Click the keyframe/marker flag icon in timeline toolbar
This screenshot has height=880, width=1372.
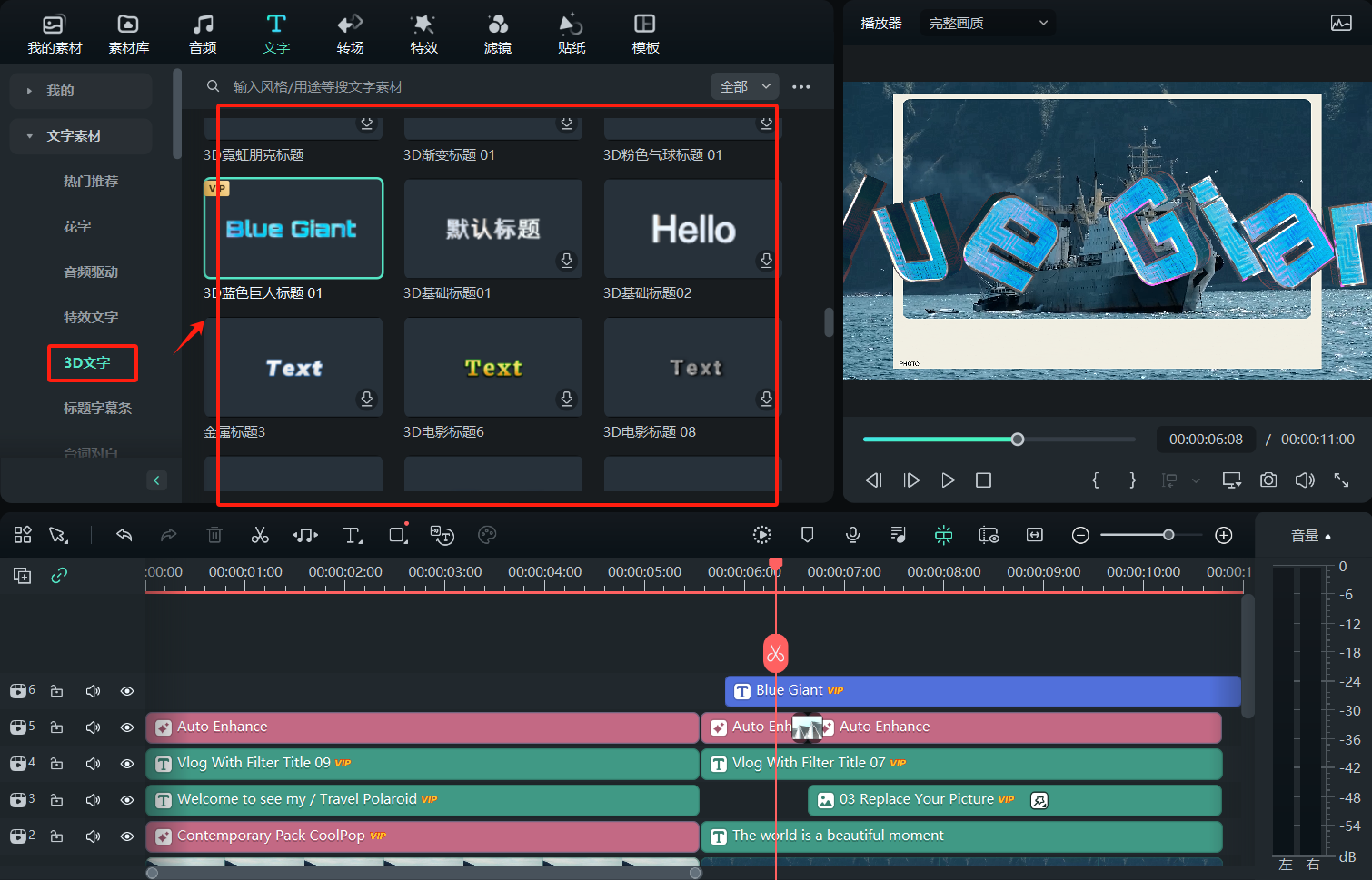click(x=807, y=535)
